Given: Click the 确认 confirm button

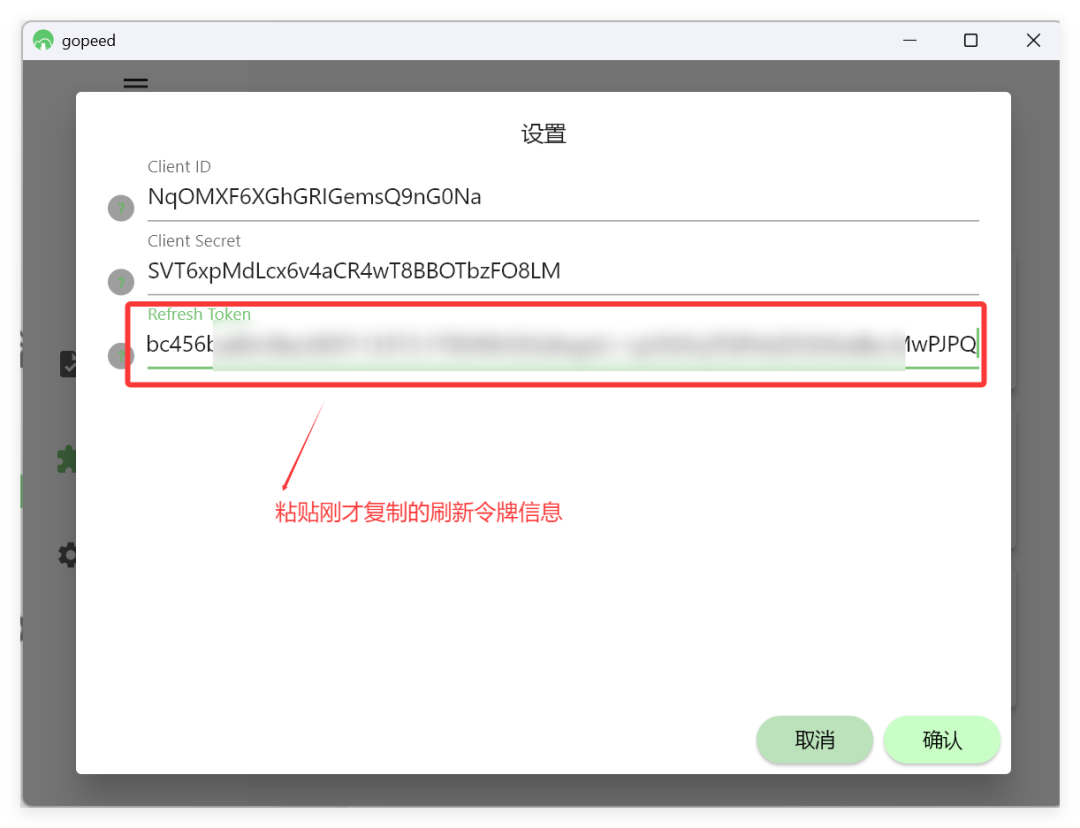Looking at the screenshot, I should tap(942, 740).
